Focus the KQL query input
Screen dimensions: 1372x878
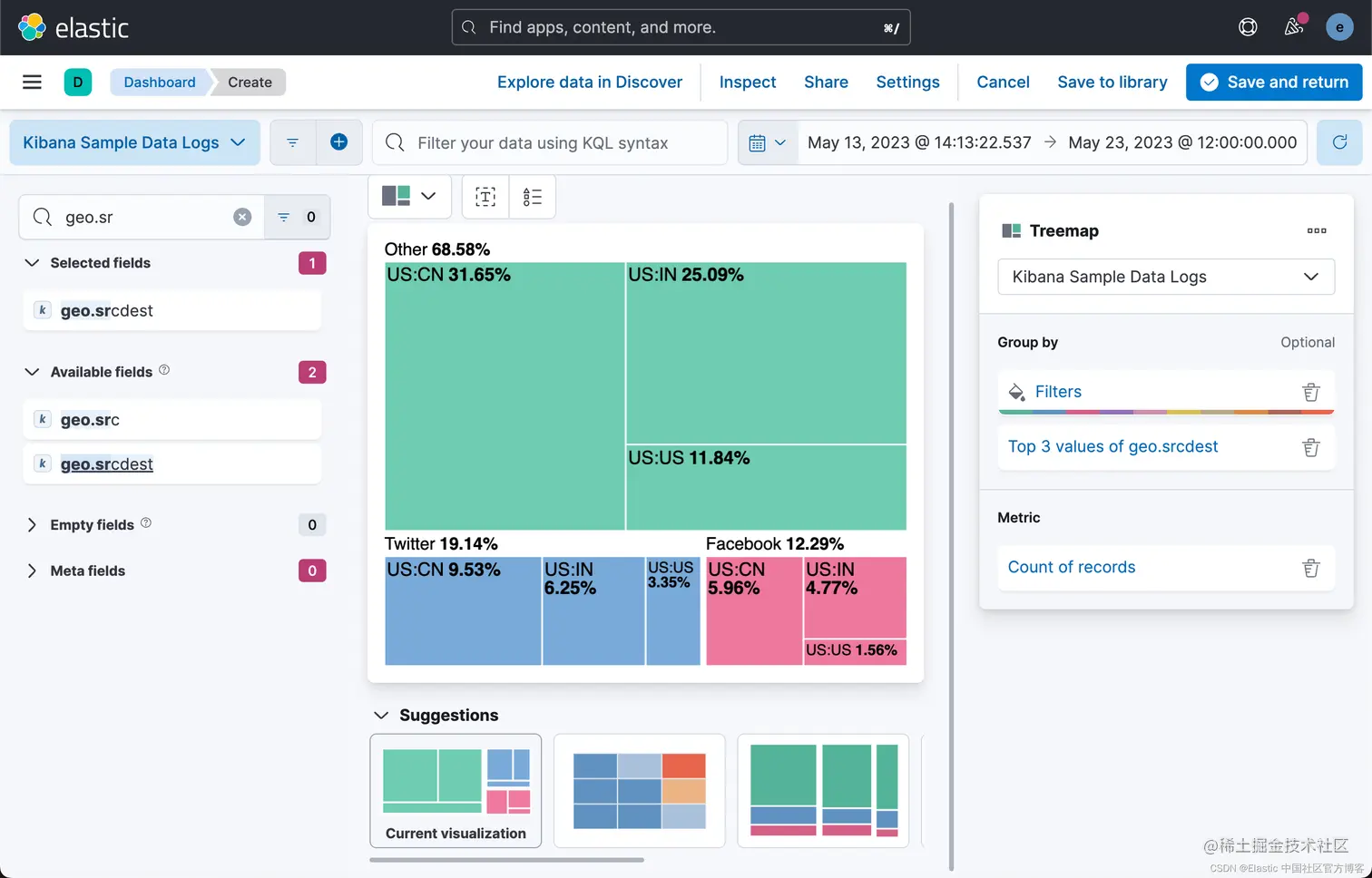coord(550,142)
